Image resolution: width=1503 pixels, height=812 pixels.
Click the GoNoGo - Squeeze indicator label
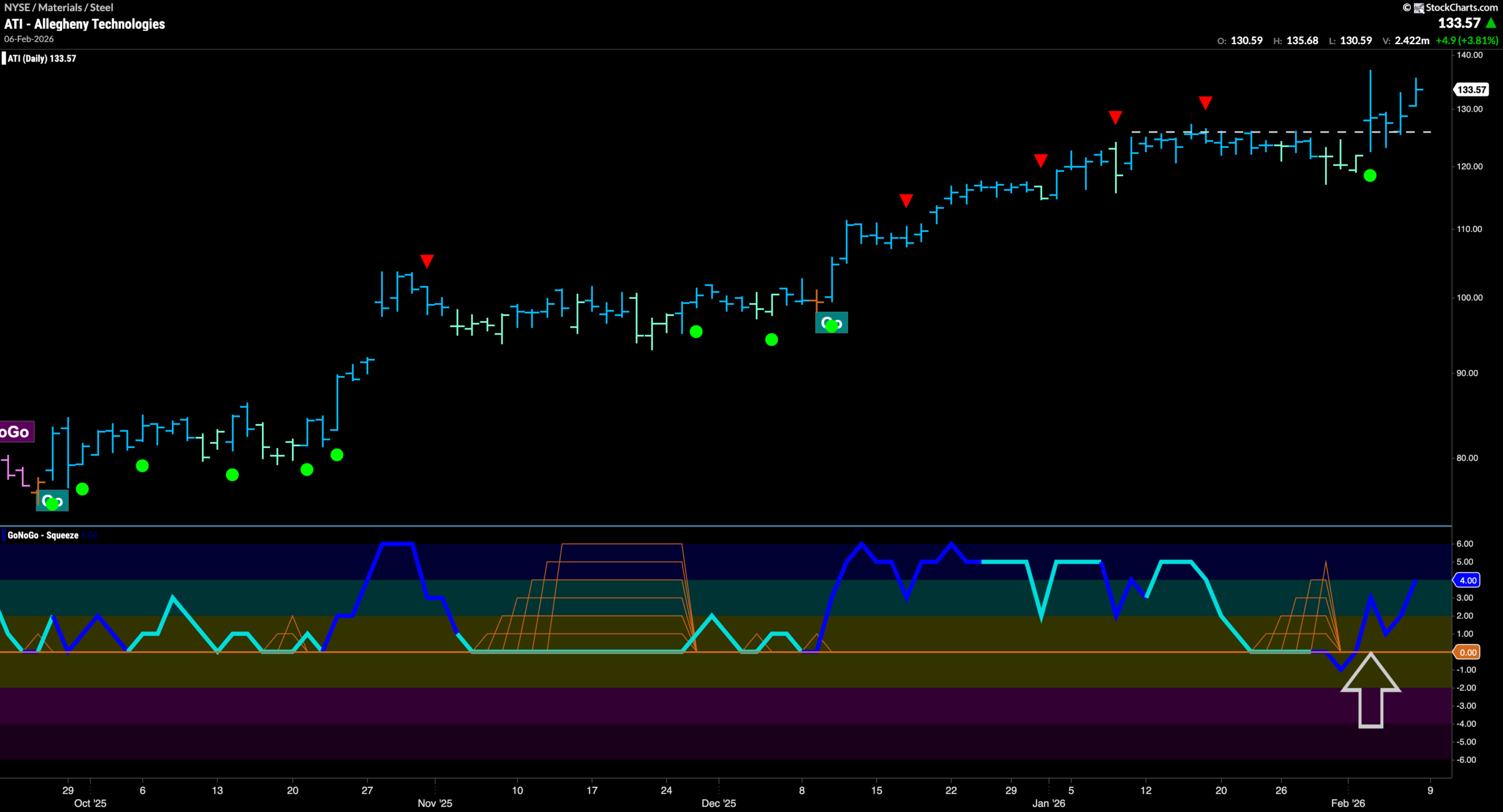tap(43, 535)
